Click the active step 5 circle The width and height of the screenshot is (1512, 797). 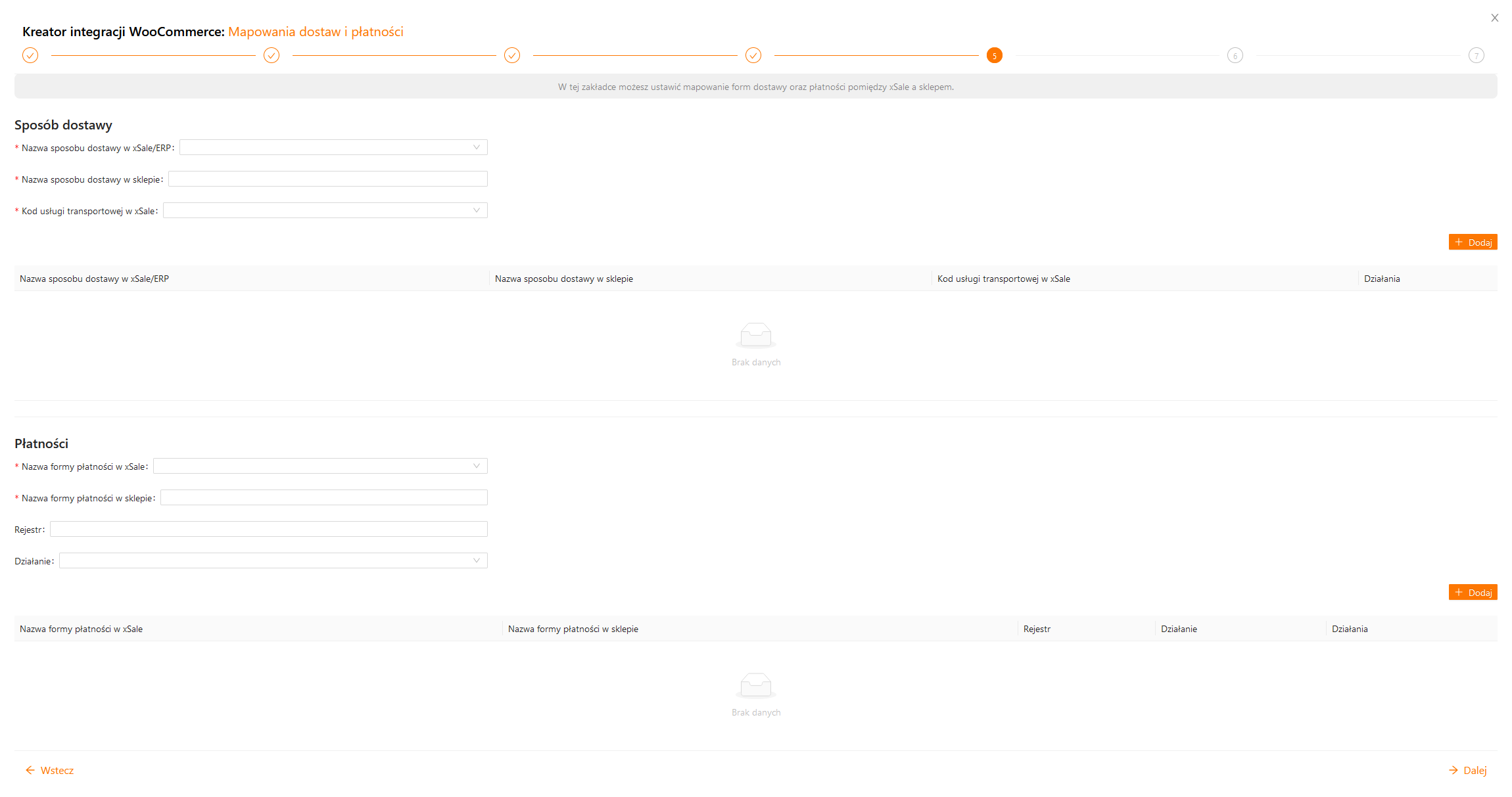(x=994, y=55)
